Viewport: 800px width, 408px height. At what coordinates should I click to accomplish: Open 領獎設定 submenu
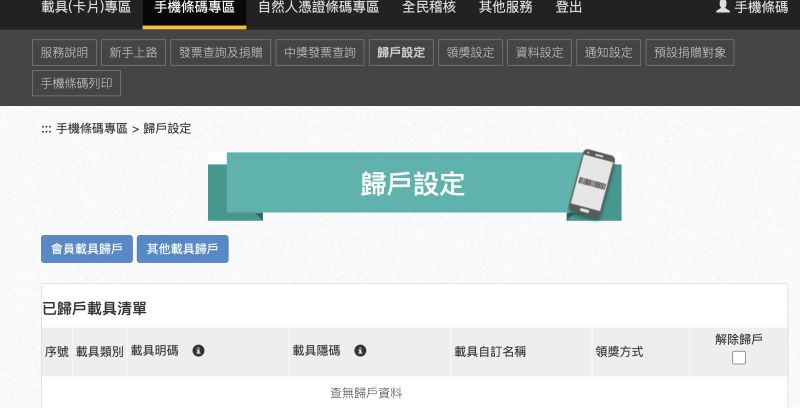click(x=470, y=53)
